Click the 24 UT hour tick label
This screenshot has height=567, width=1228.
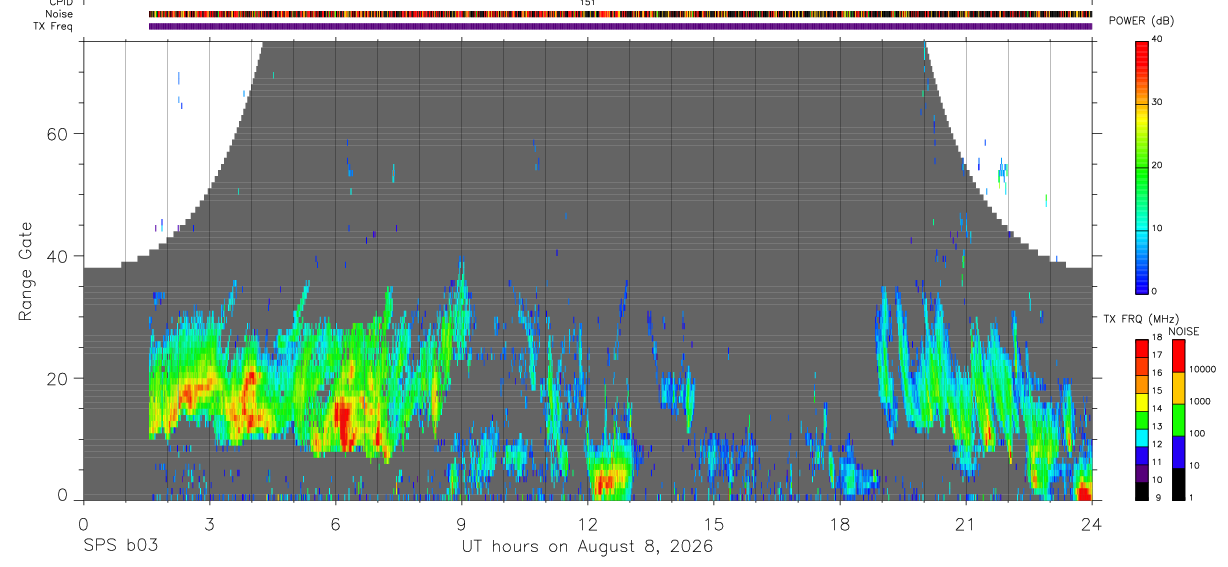(1092, 524)
